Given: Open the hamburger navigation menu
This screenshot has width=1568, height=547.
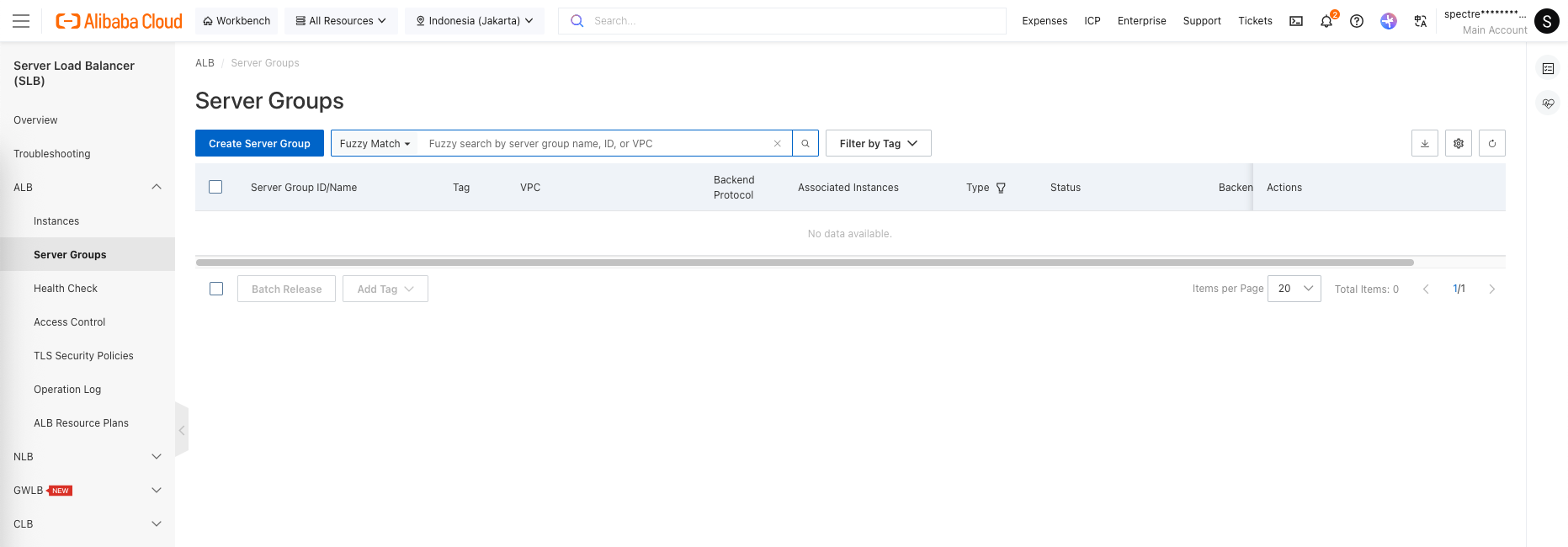Looking at the screenshot, I should [21, 21].
